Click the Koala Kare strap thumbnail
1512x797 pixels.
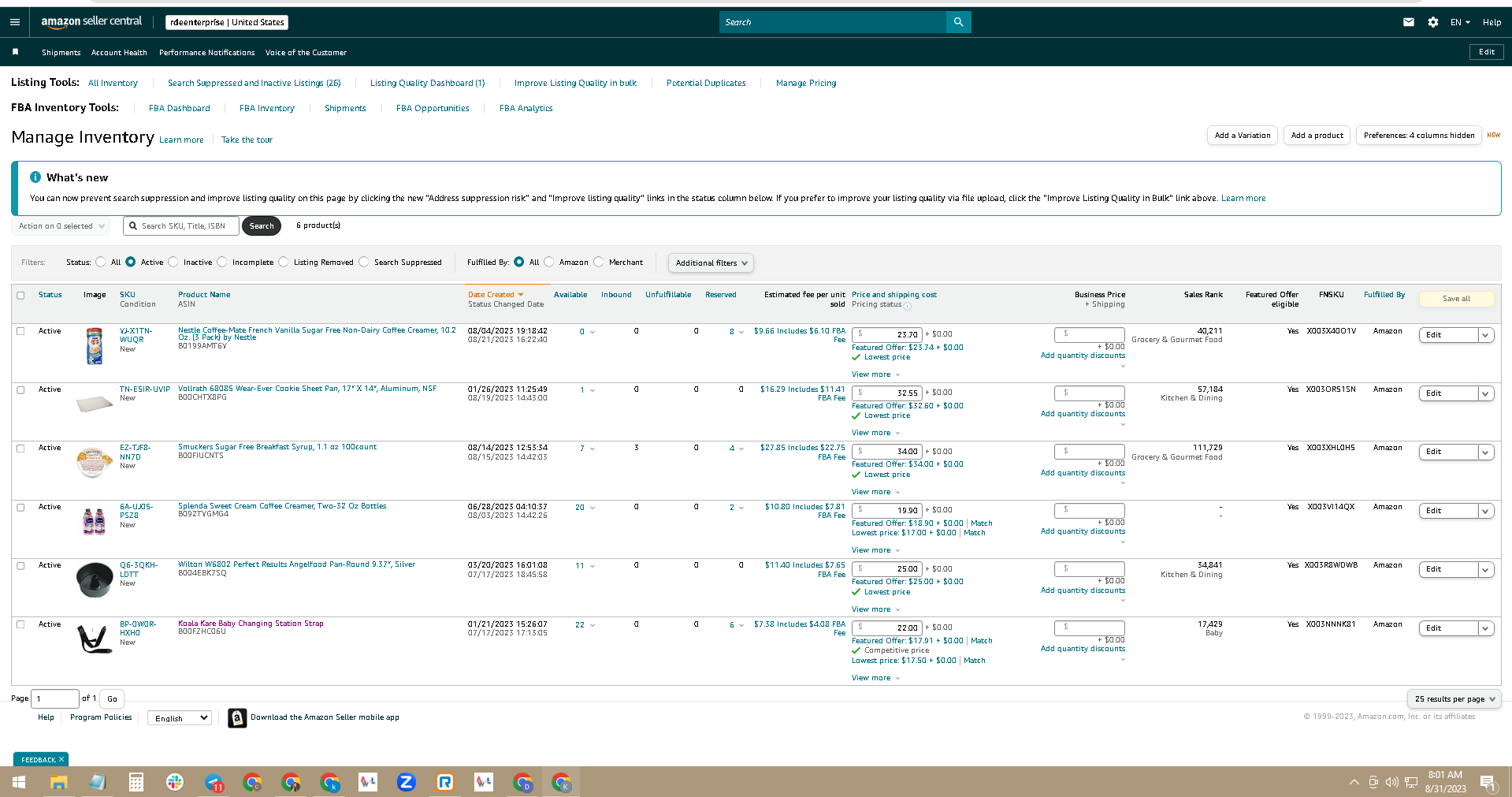(x=95, y=638)
